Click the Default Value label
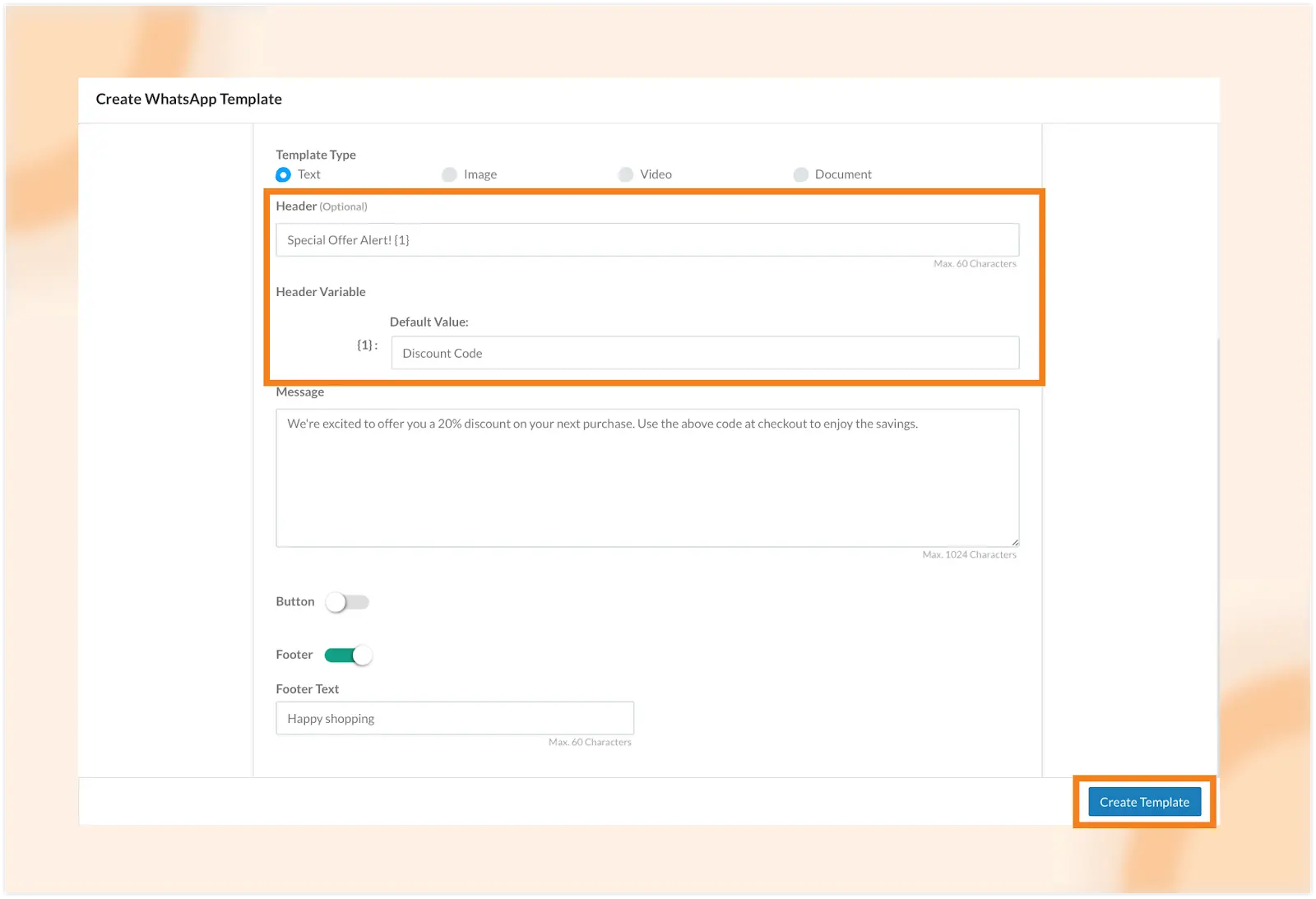 coord(429,322)
